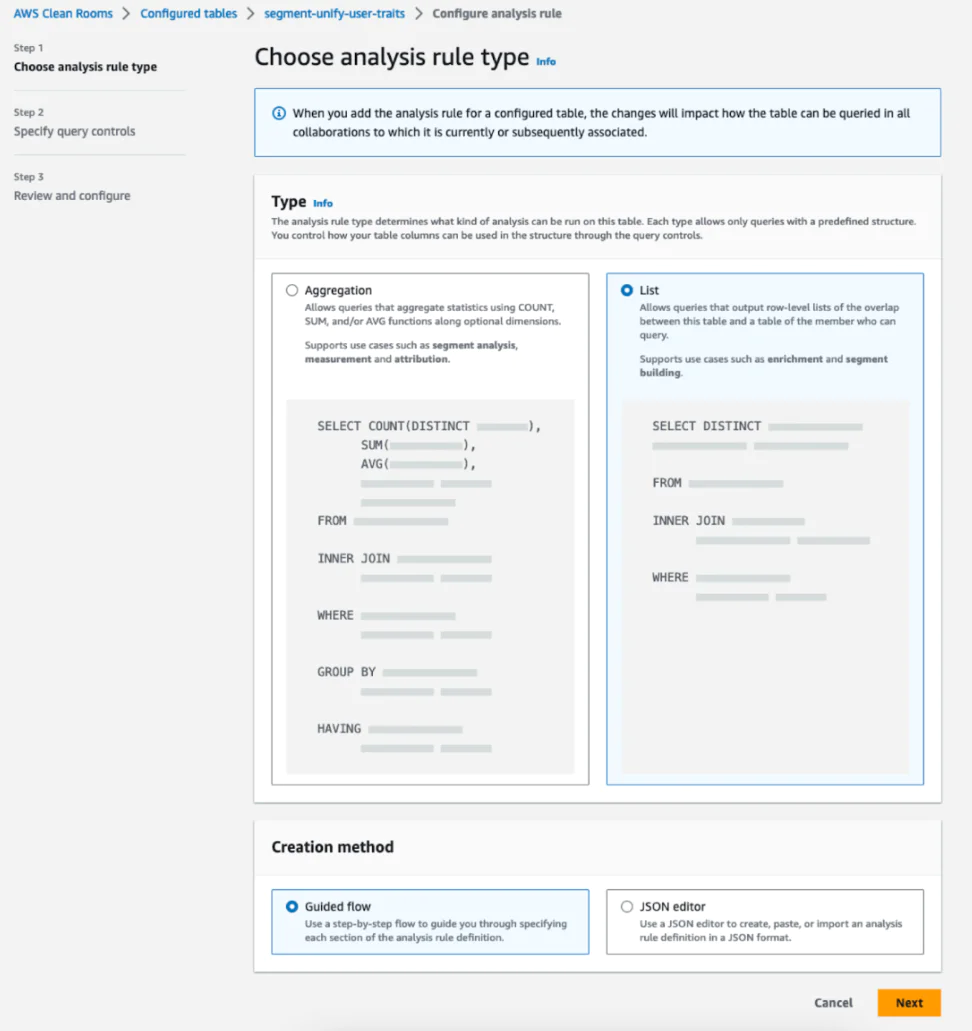
Task: Switch to the JSON editor creation method
Action: 627,906
